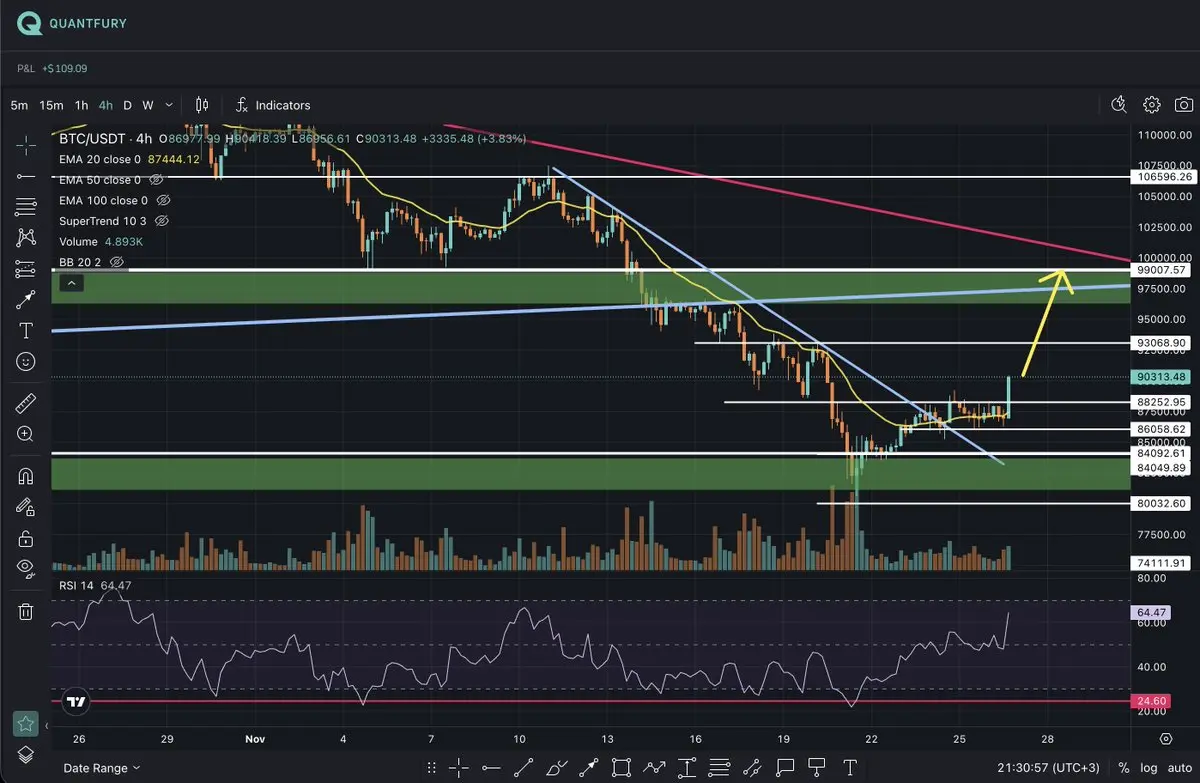Switch to 1h timeframe
Image resolution: width=1200 pixels, height=783 pixels.
[x=81, y=105]
